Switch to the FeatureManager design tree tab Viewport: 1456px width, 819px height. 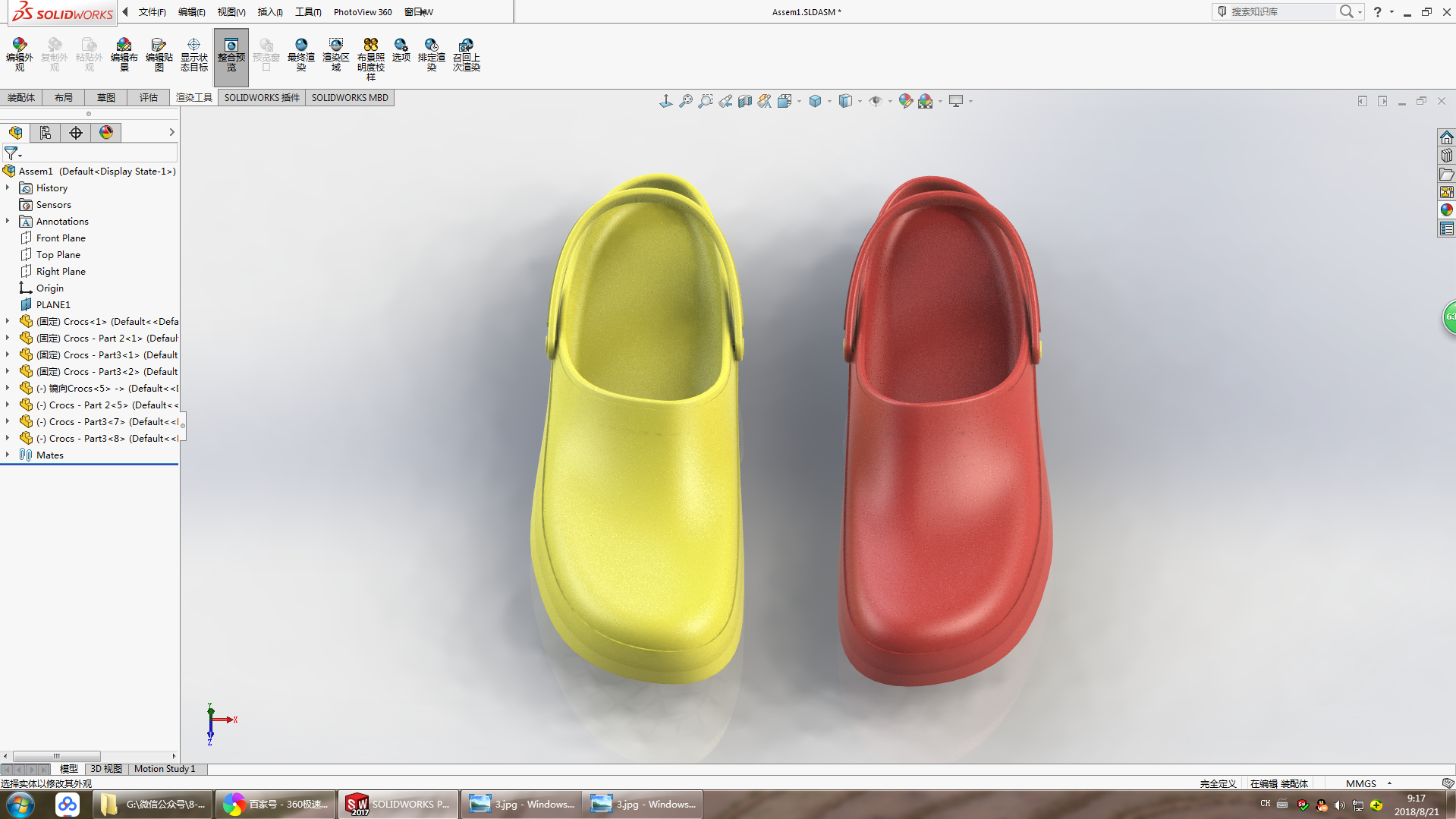pyautogui.click(x=15, y=133)
